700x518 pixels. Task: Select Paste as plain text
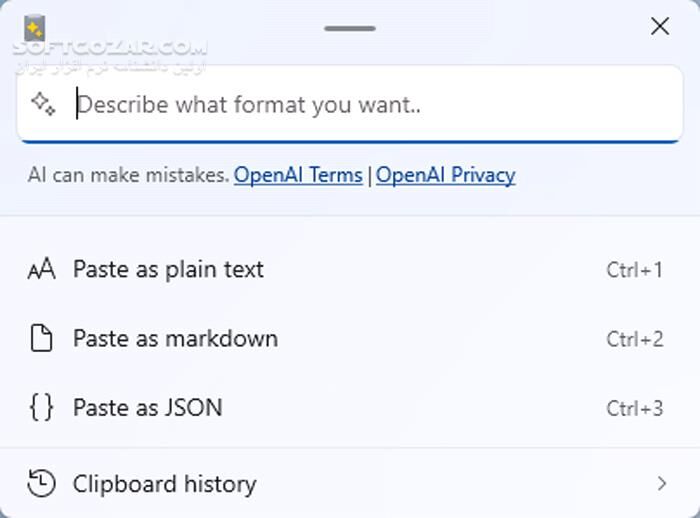pyautogui.click(x=168, y=270)
